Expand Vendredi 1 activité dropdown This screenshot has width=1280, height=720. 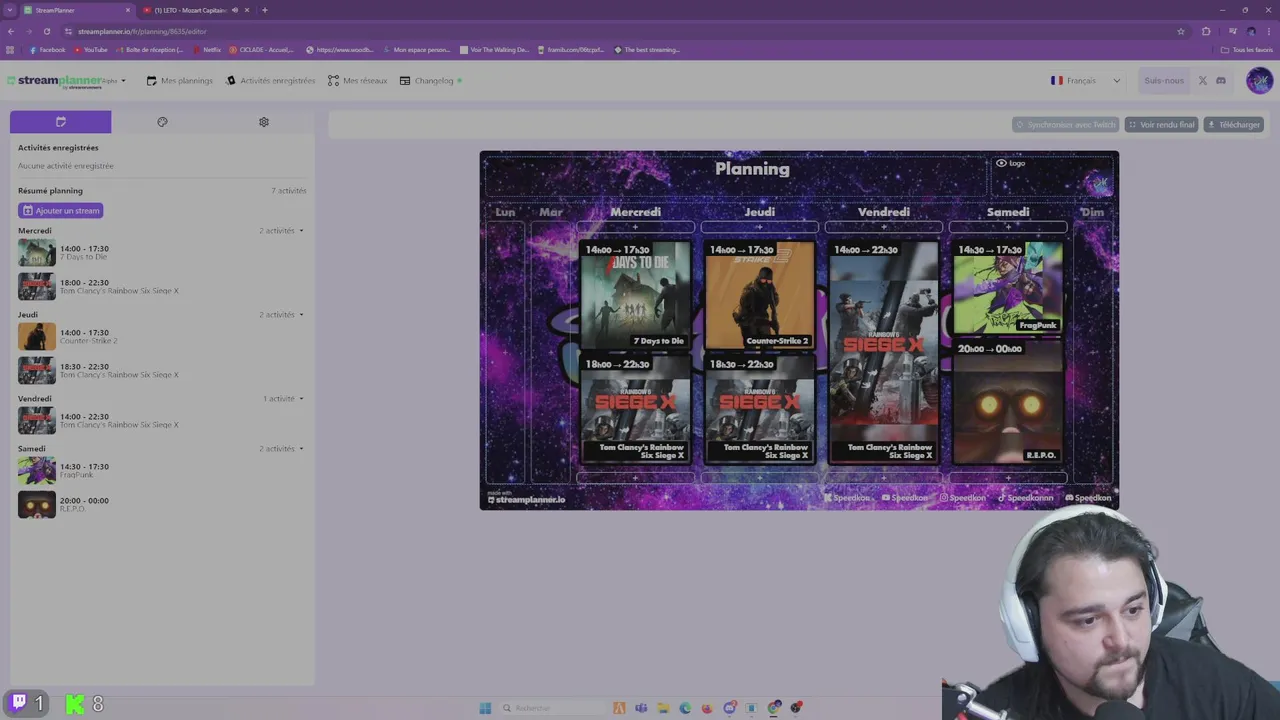[283, 399]
